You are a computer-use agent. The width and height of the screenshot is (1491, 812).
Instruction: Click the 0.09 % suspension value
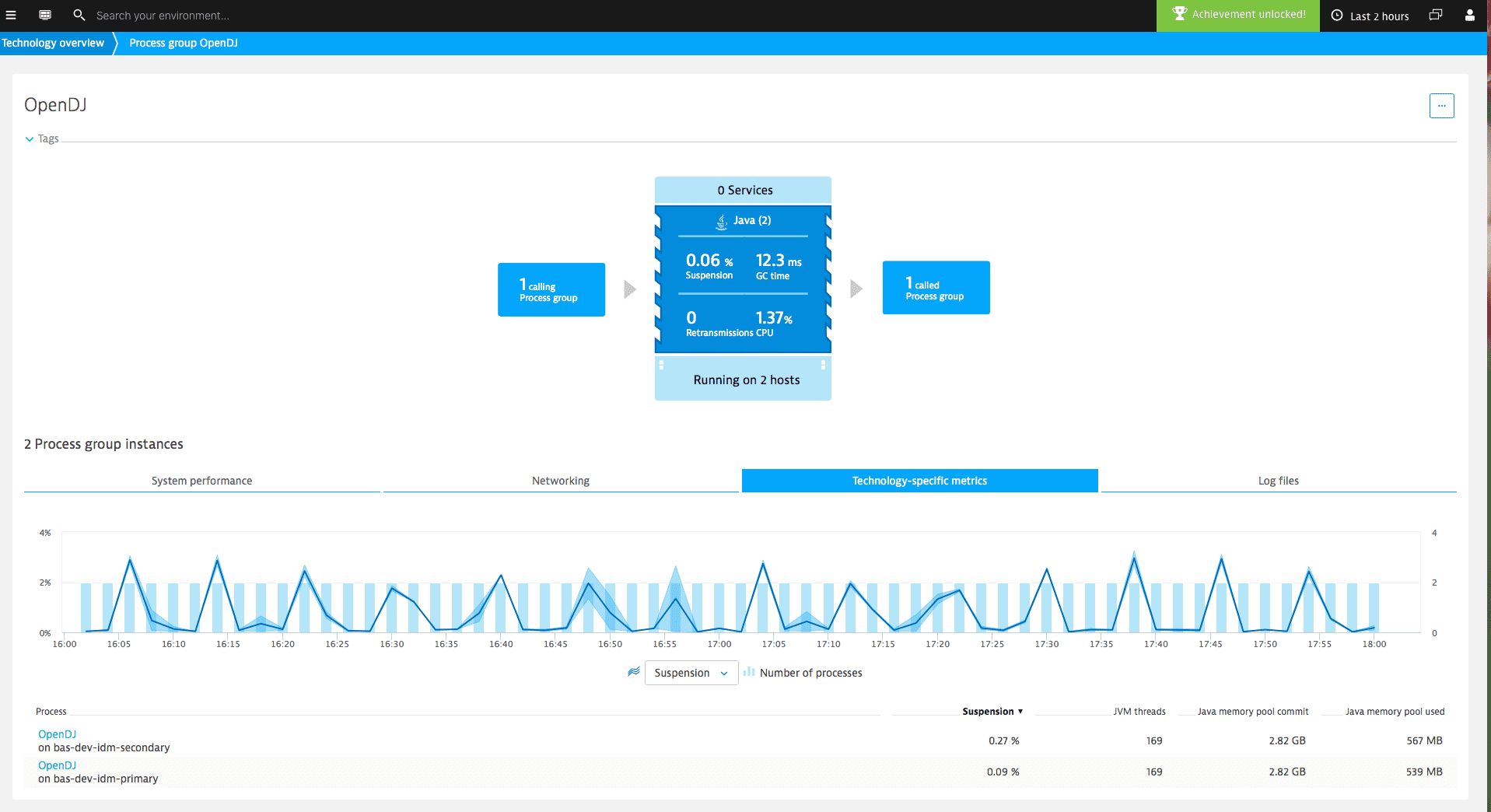(1003, 772)
